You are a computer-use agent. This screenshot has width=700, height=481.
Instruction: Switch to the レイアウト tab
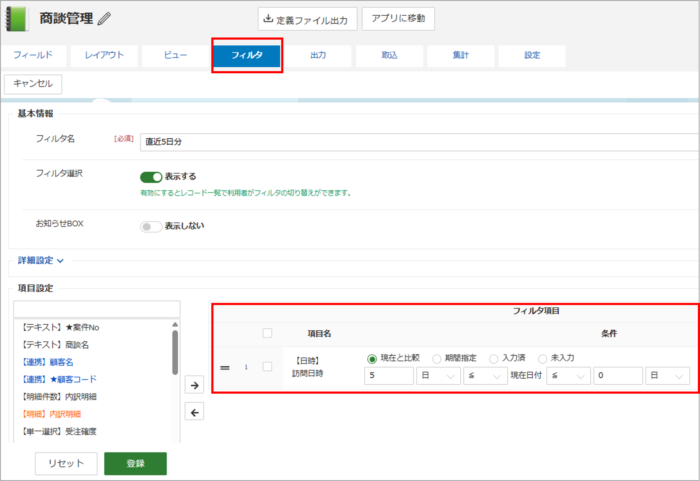(105, 55)
